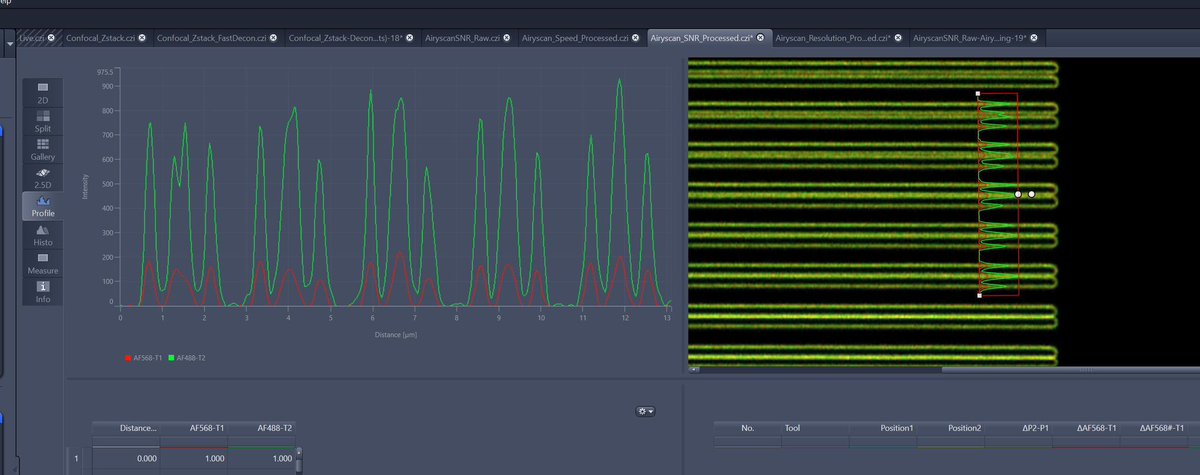Open the Split view
Viewport: 1200px width, 475px height.
(44, 122)
